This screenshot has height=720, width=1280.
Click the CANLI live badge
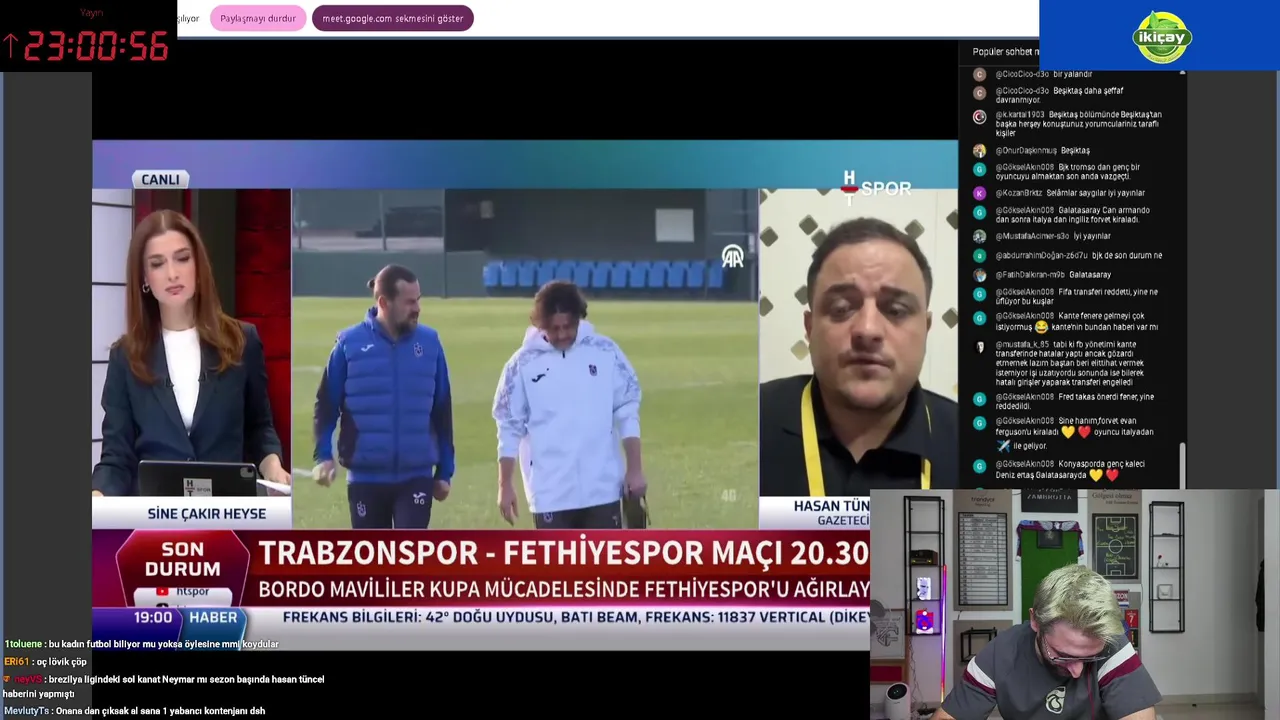click(160, 179)
